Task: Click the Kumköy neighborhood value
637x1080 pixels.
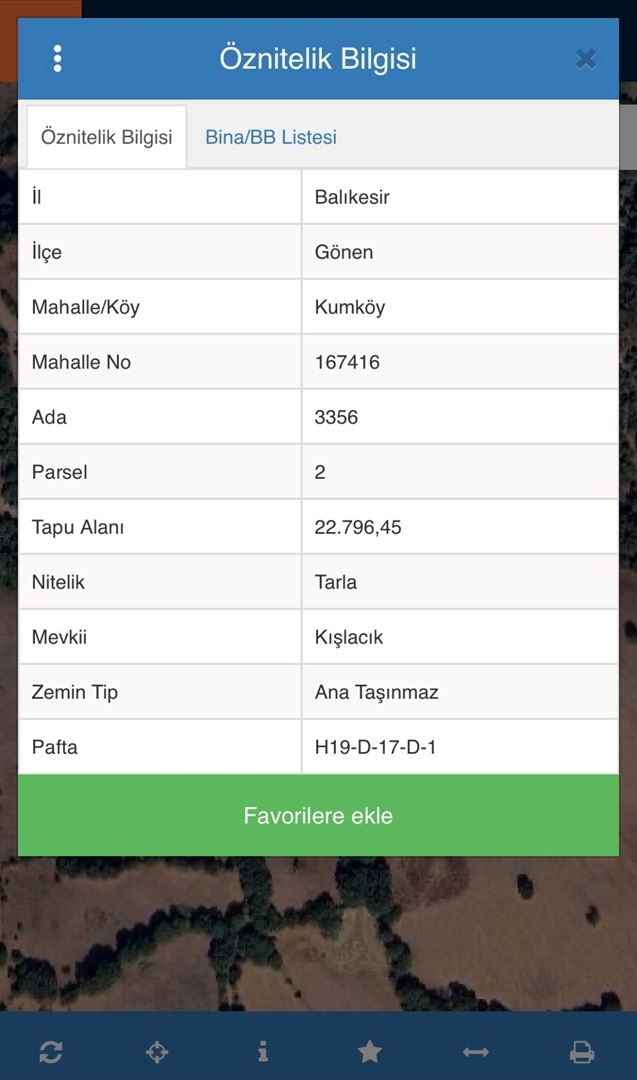Action: pos(350,307)
